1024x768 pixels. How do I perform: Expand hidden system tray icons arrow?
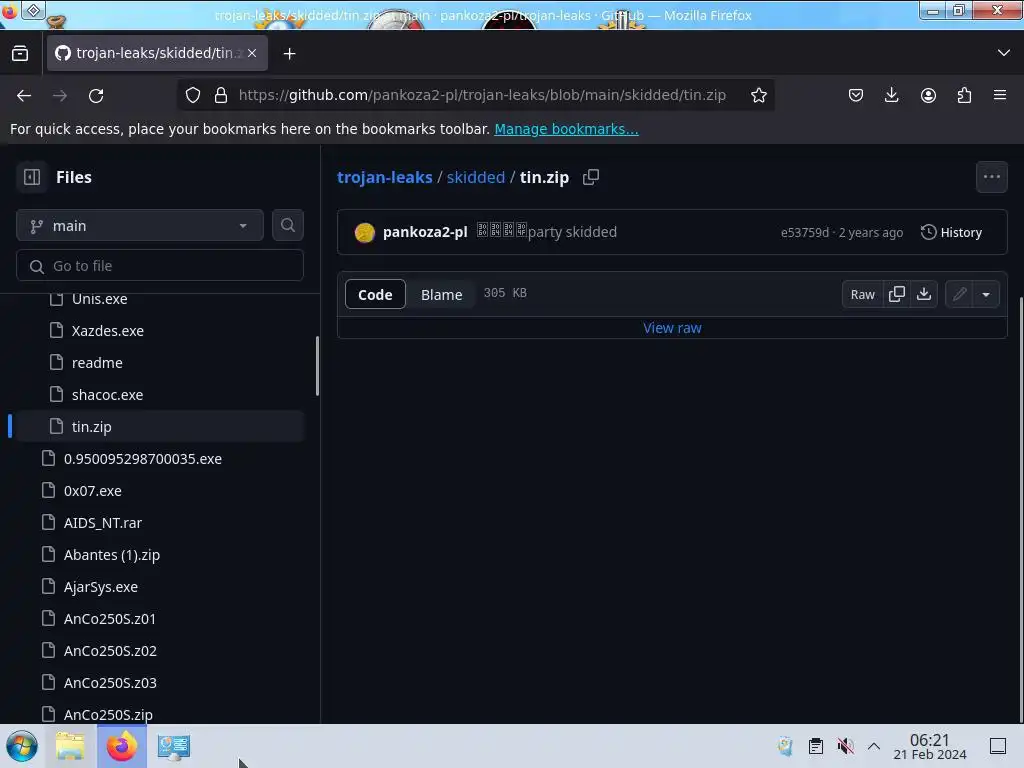pyautogui.click(x=874, y=746)
